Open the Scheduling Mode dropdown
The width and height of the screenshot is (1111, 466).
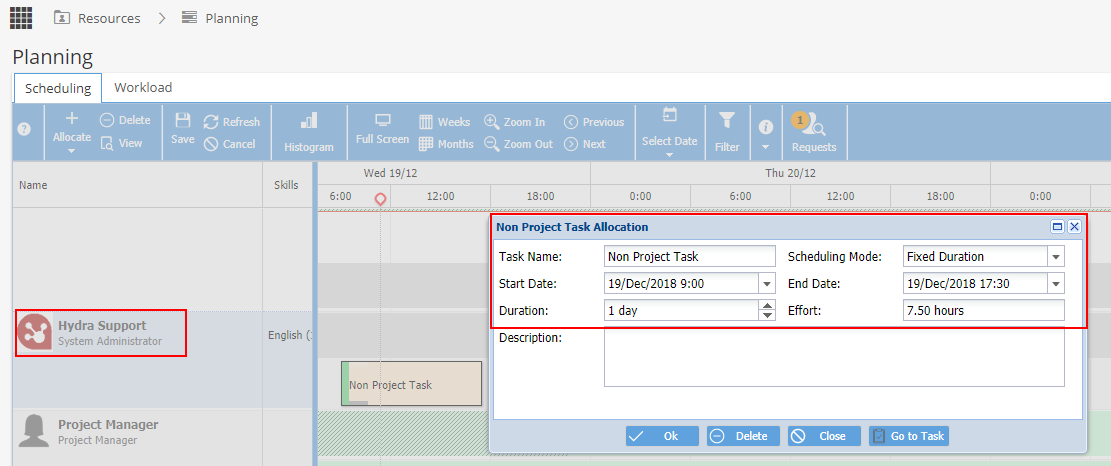1056,256
